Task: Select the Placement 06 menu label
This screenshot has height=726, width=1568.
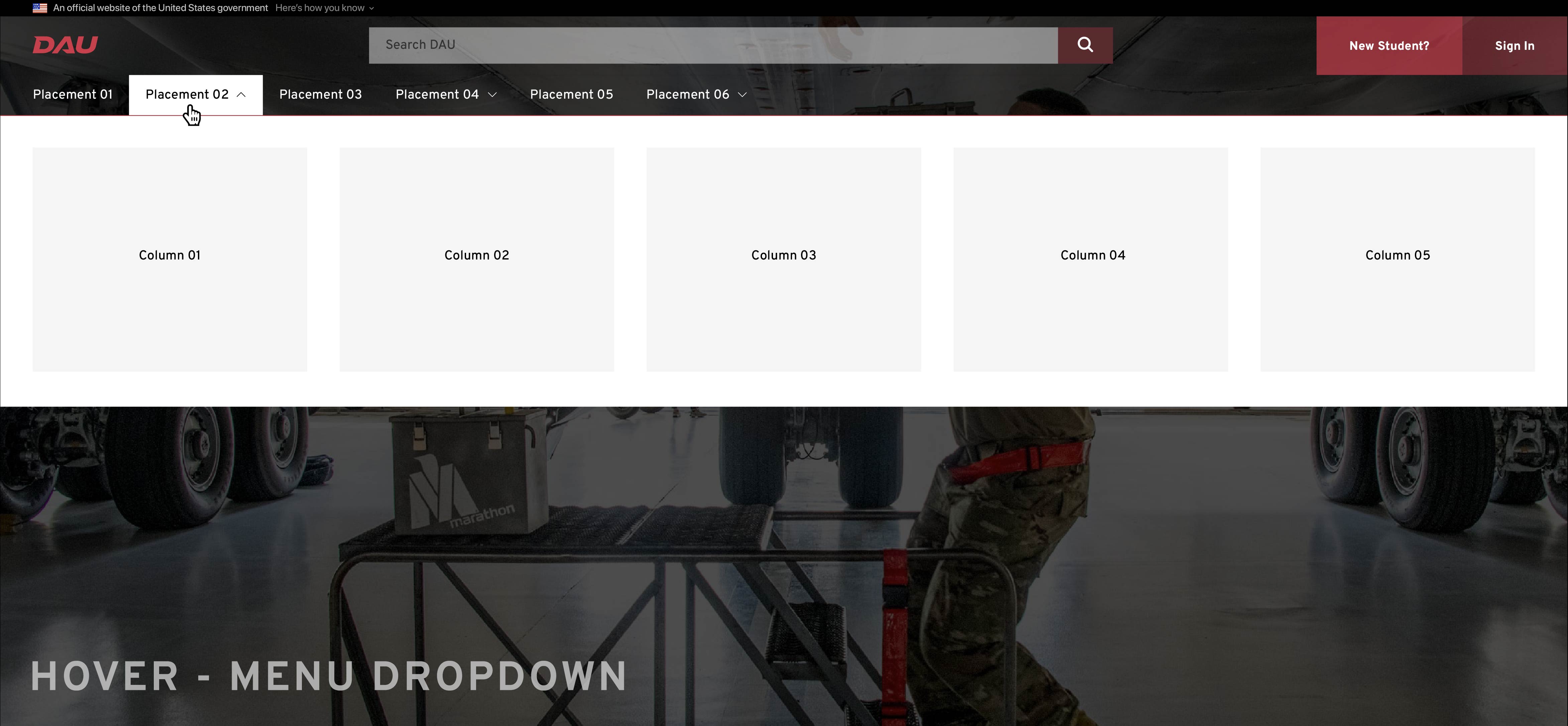Action: coord(687,94)
